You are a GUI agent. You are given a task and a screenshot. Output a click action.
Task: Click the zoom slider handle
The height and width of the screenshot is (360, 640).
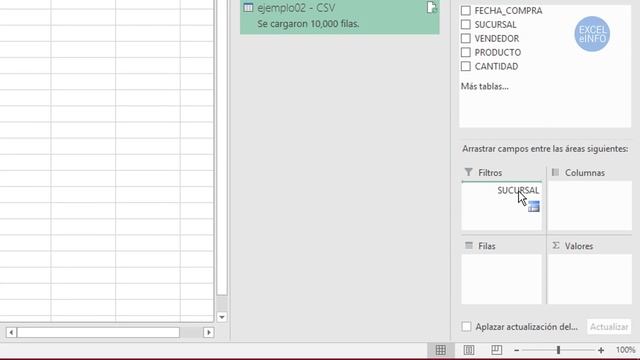[x=558, y=350]
